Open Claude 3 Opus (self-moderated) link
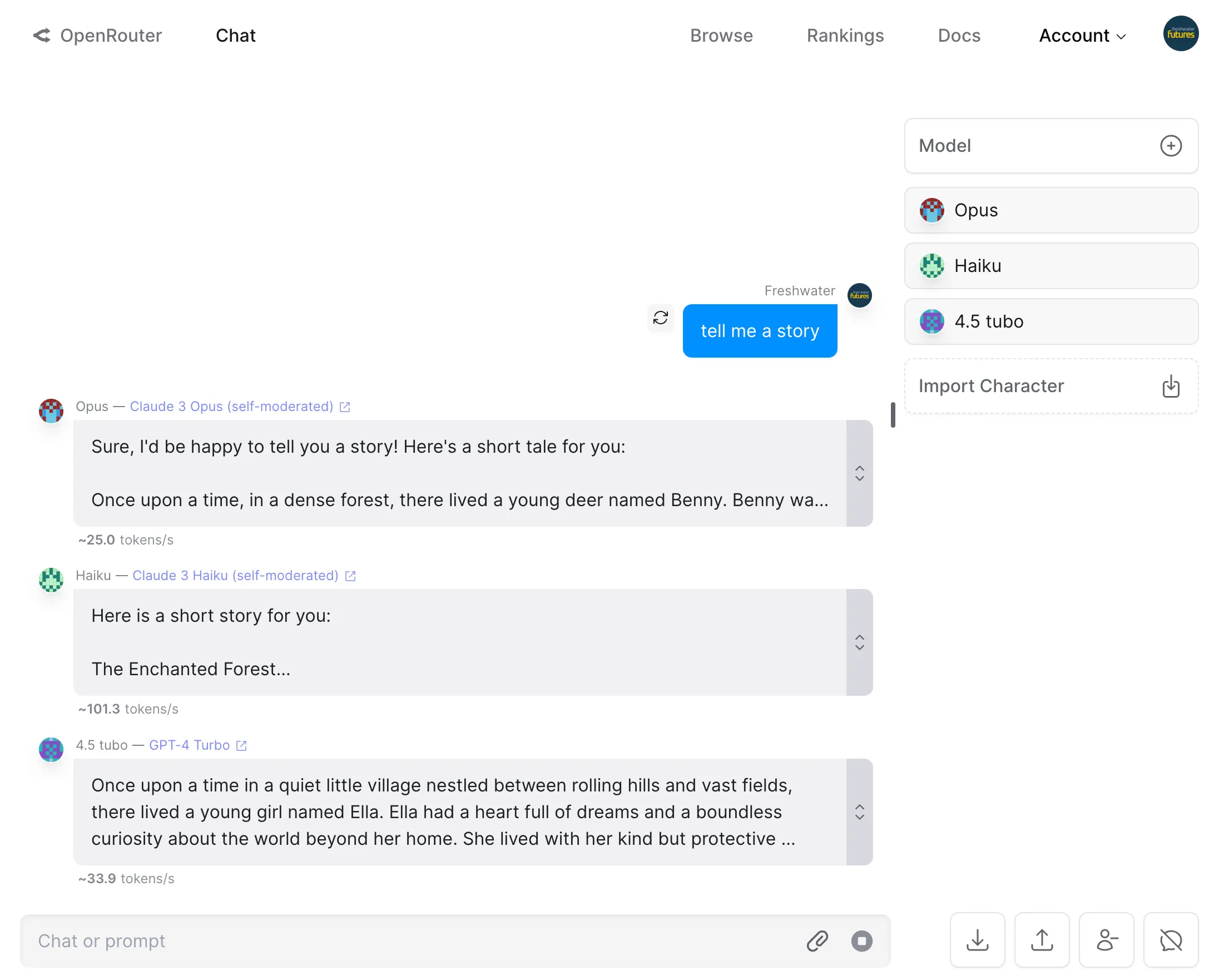Image resolution: width=1209 pixels, height=980 pixels. (231, 407)
